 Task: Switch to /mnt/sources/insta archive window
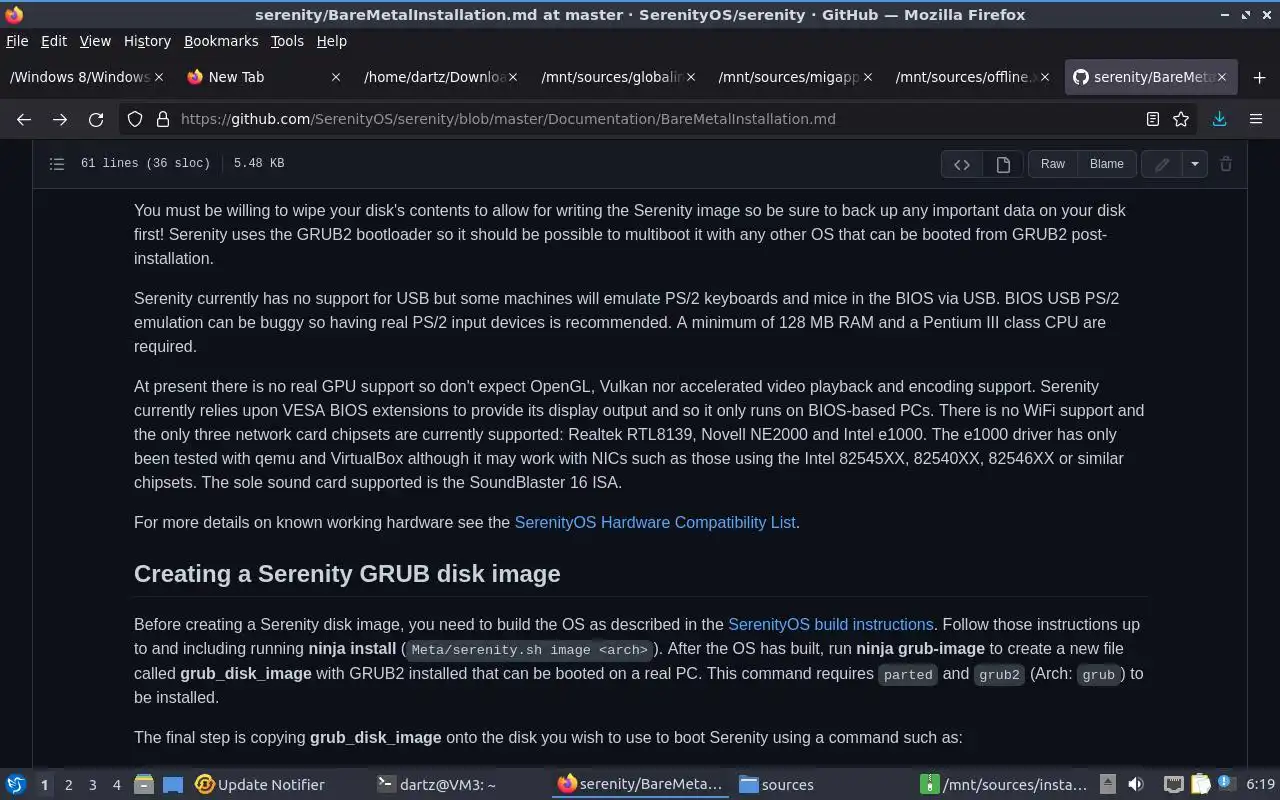[1003, 785]
